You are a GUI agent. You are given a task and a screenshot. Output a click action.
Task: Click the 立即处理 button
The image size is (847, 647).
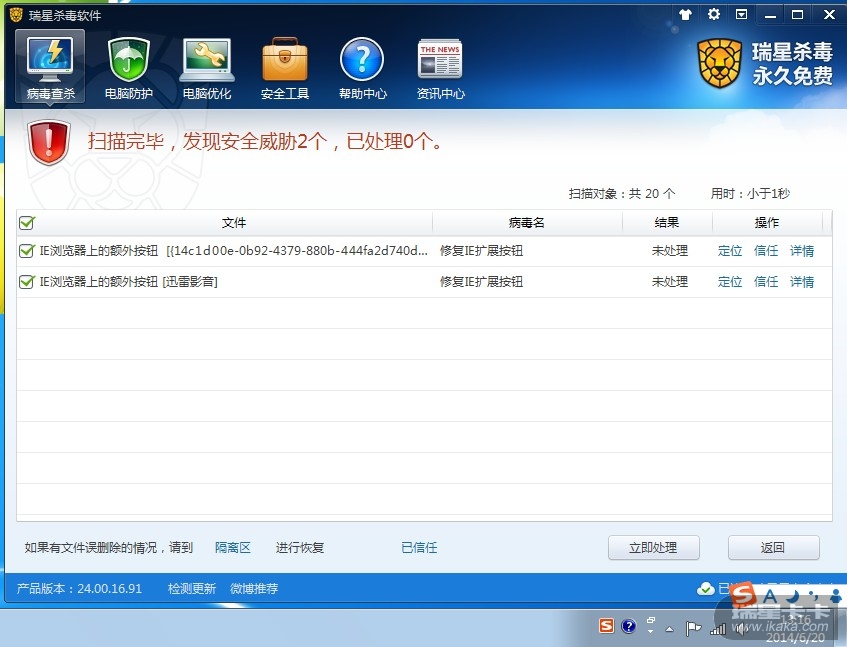coord(653,548)
